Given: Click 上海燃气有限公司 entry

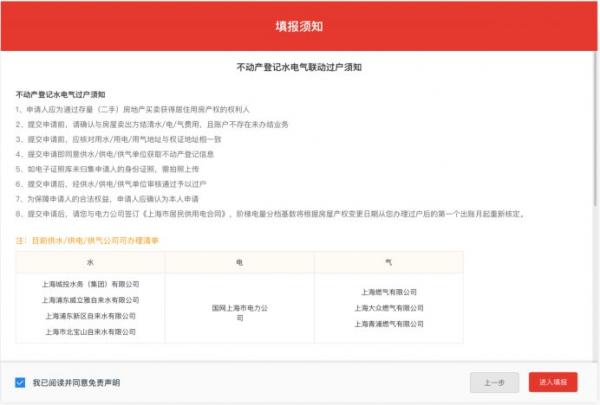Looking at the screenshot, I should 389,292.
